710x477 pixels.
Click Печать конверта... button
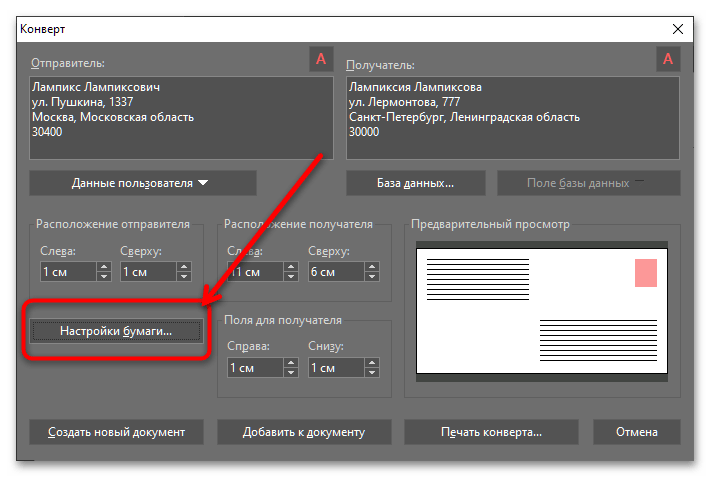click(491, 432)
